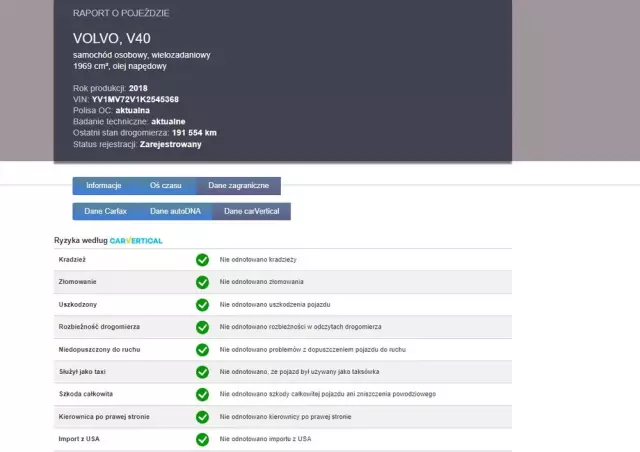Click green checkmark icon in Złomowanie row

pyautogui.click(x=202, y=282)
